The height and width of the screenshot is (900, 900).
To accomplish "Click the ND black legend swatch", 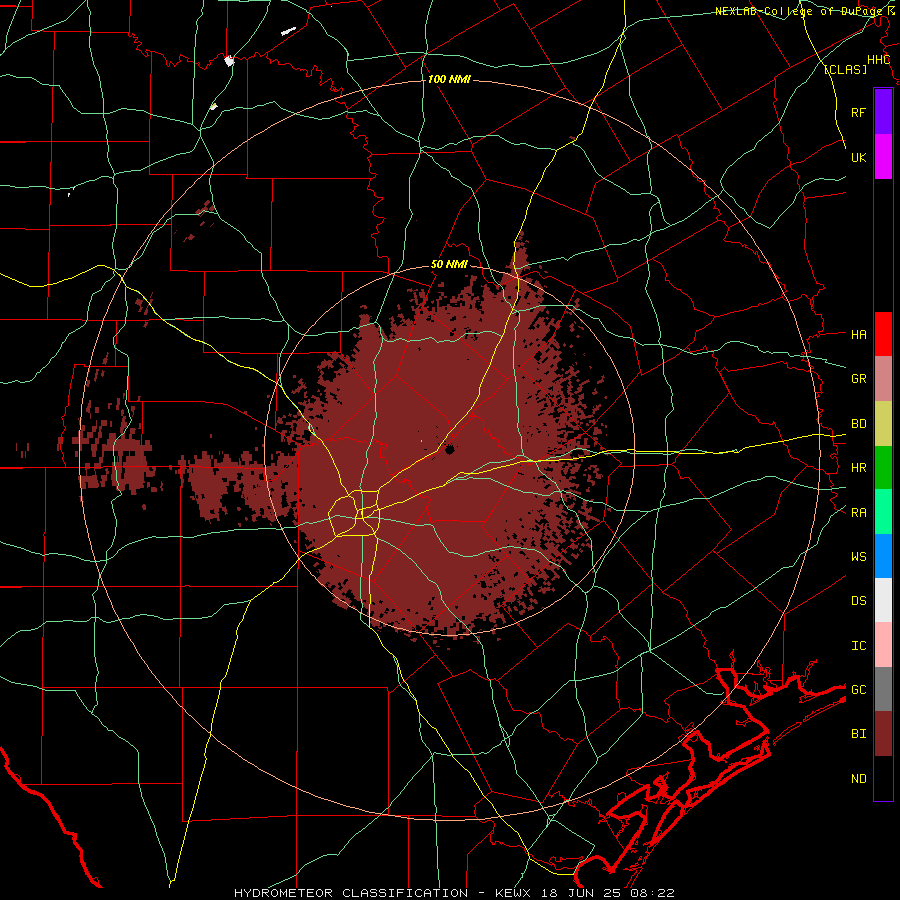I will click(883, 778).
